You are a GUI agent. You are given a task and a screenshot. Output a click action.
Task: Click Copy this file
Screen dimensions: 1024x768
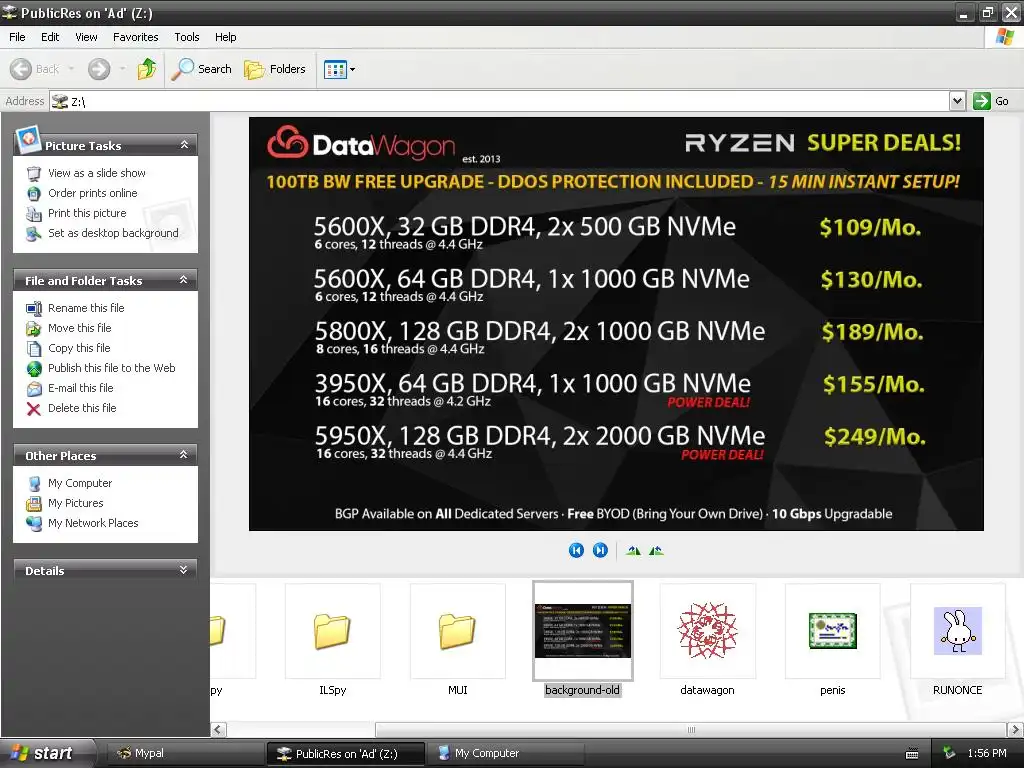(x=78, y=348)
